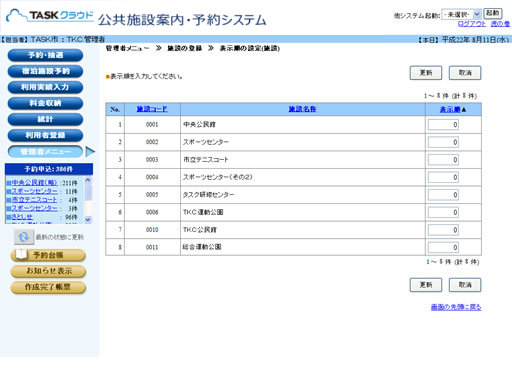Screen dimensions: 512x384
Task: Go to 施設の登録 in the breadcrumb
Action: click(184, 48)
